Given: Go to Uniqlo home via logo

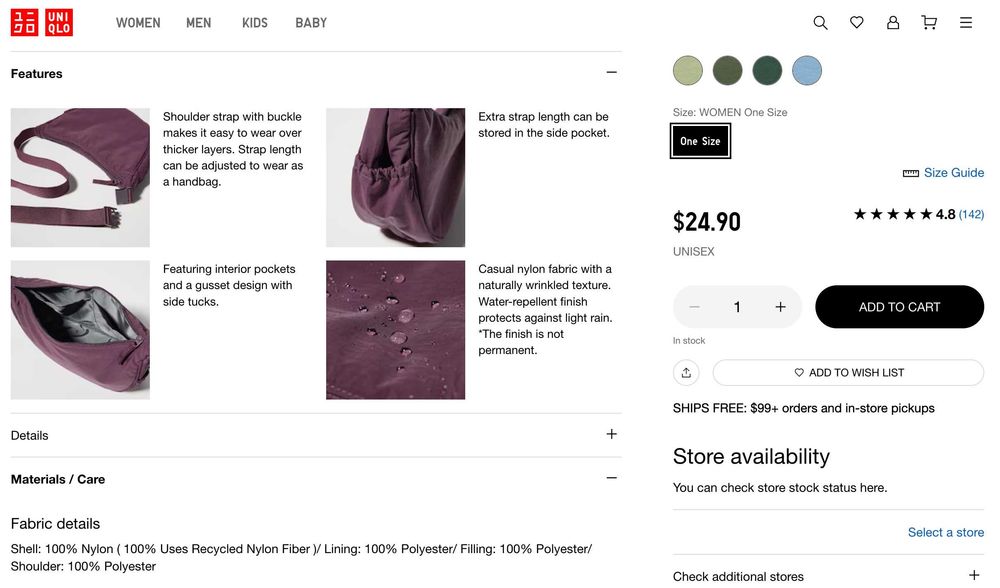Looking at the screenshot, I should point(41,23).
